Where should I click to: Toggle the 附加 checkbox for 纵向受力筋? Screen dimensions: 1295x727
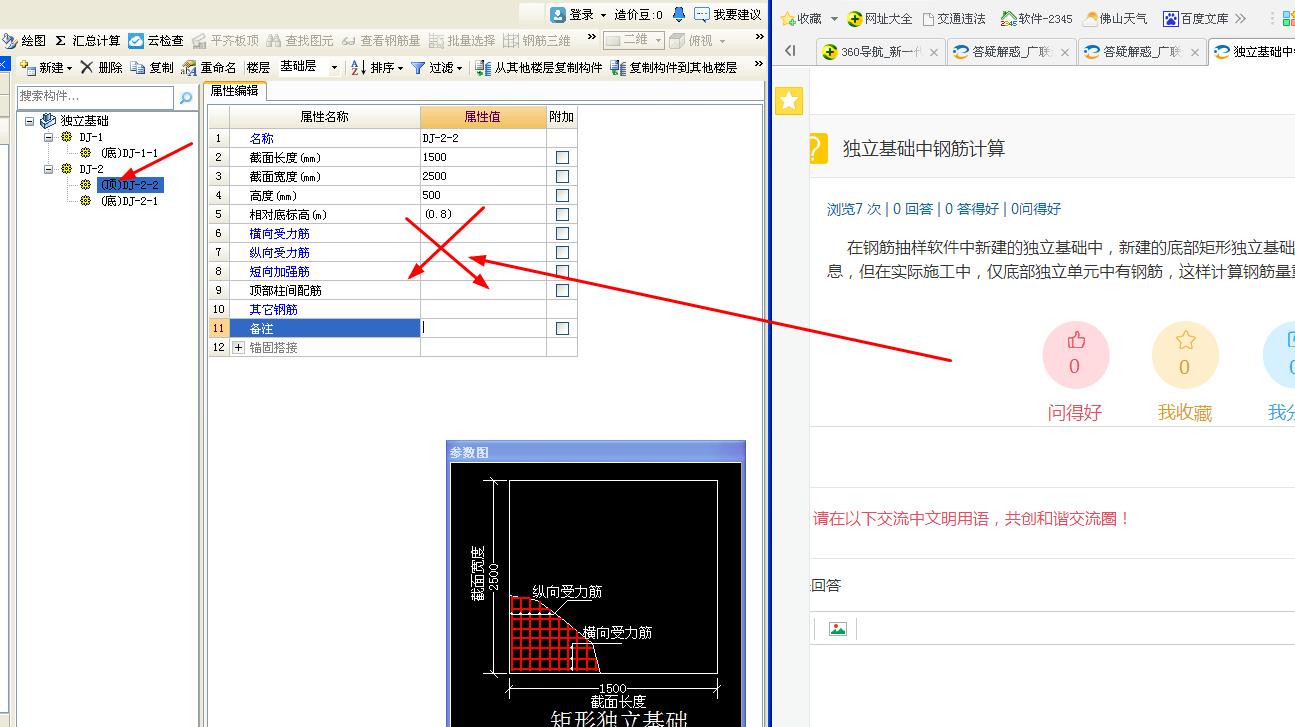(562, 252)
